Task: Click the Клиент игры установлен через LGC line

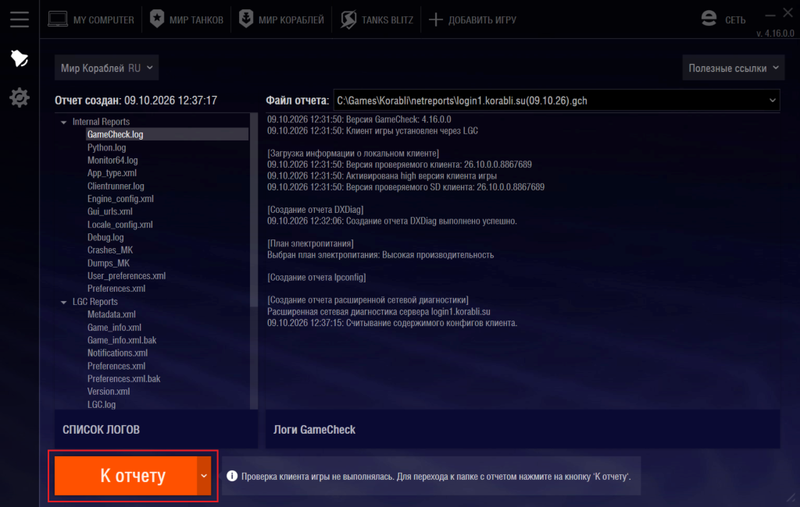Action: 372,131
